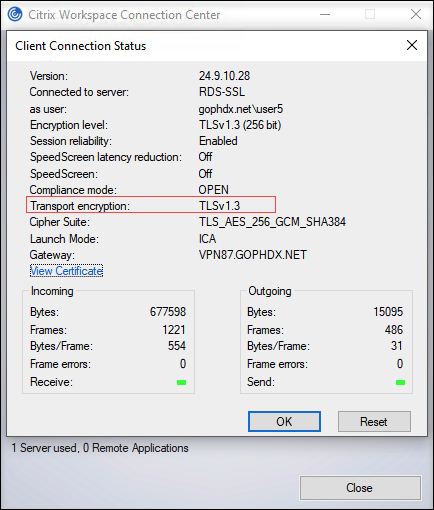Click the green Send indicator
The height and width of the screenshot is (510, 434).
400,382
